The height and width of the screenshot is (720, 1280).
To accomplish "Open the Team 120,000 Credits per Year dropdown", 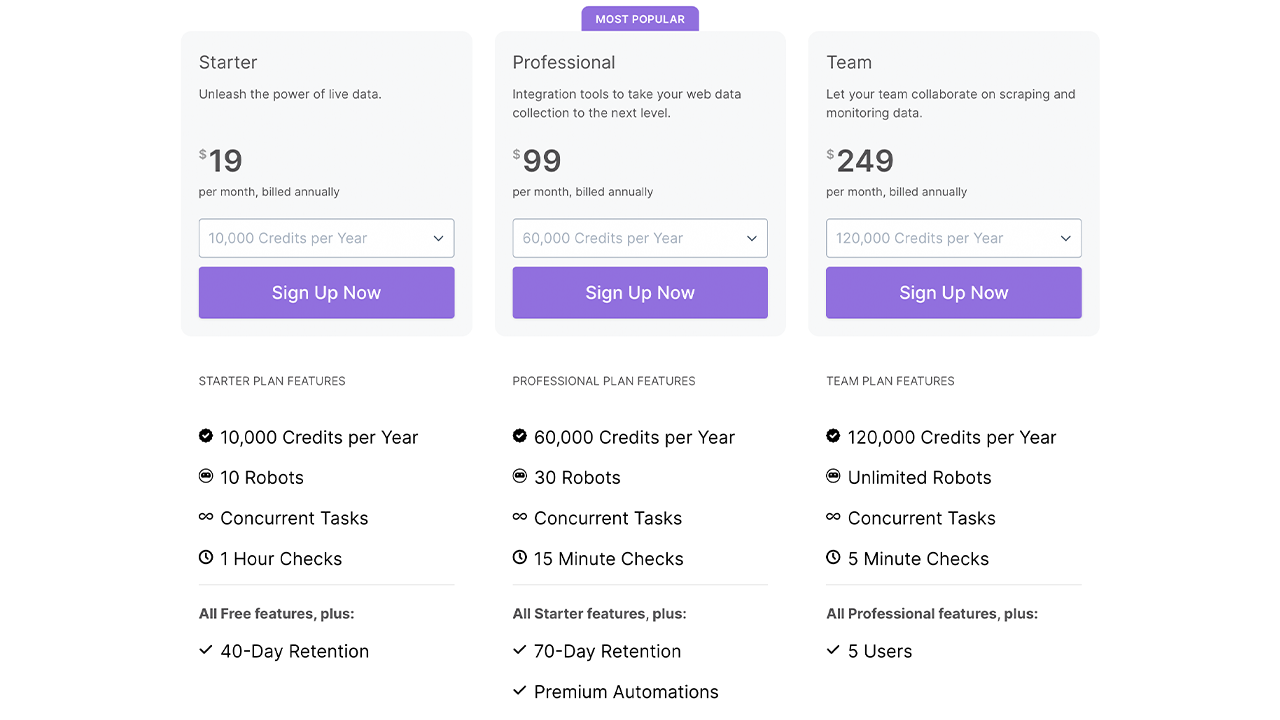I will (953, 238).
